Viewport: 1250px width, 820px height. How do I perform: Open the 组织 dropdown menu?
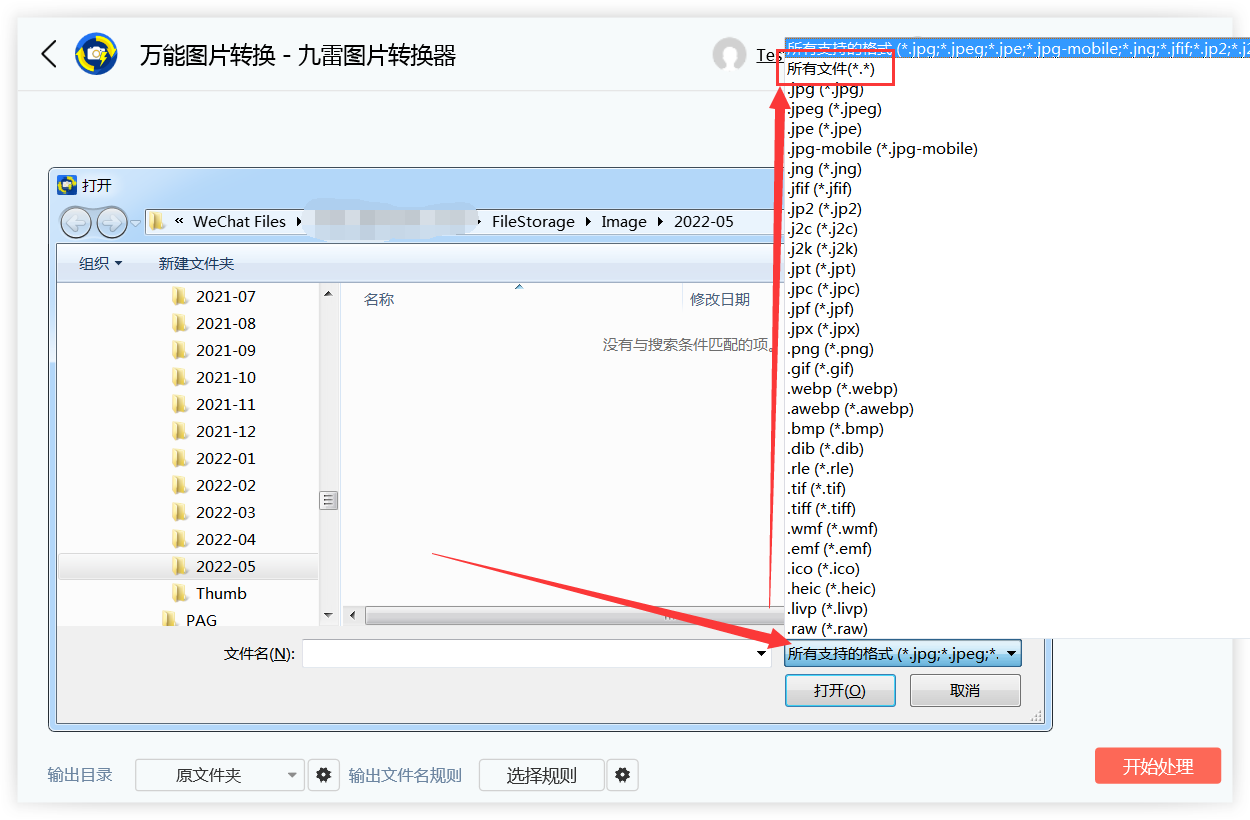coord(100,264)
